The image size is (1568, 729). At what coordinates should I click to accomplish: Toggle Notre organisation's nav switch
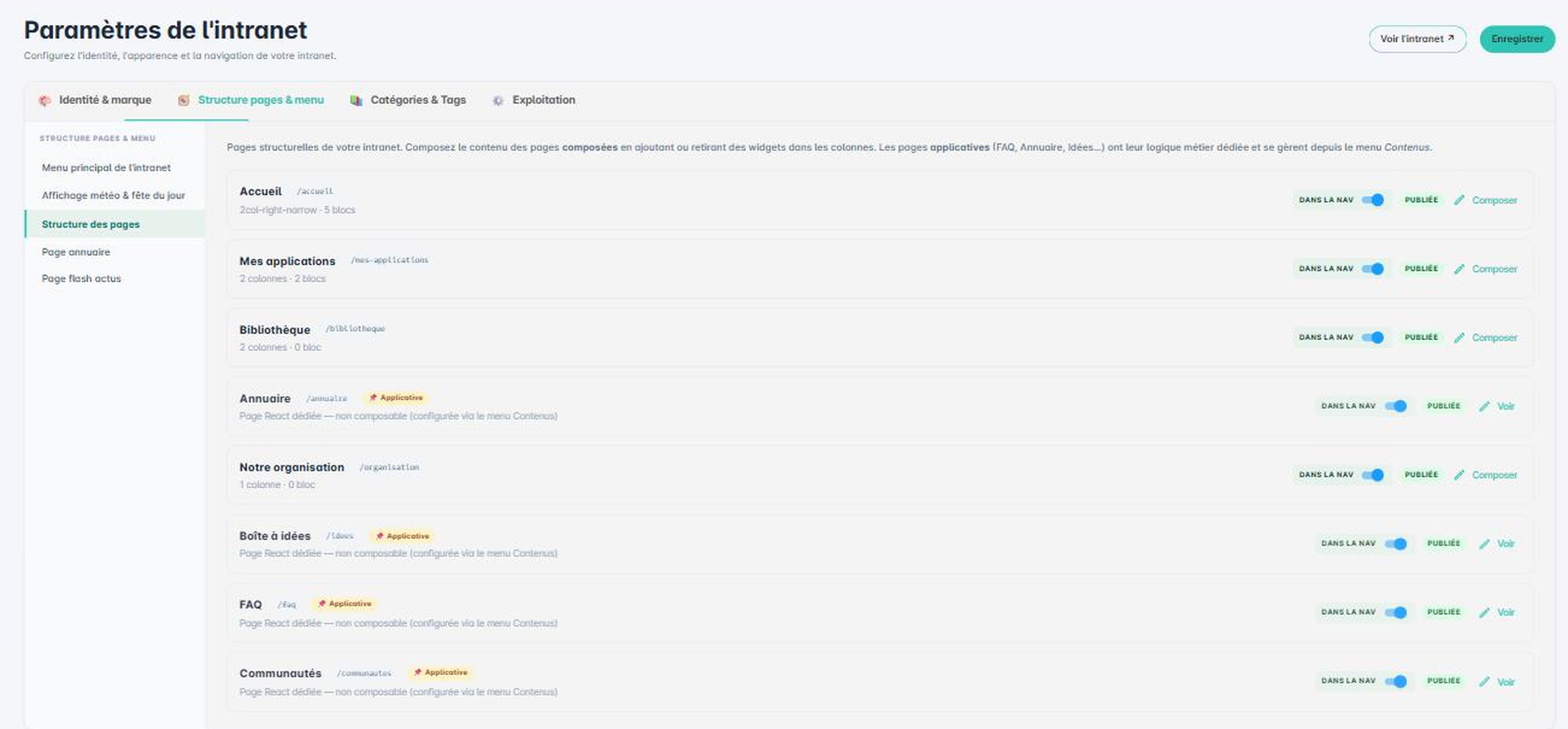coord(1374,475)
